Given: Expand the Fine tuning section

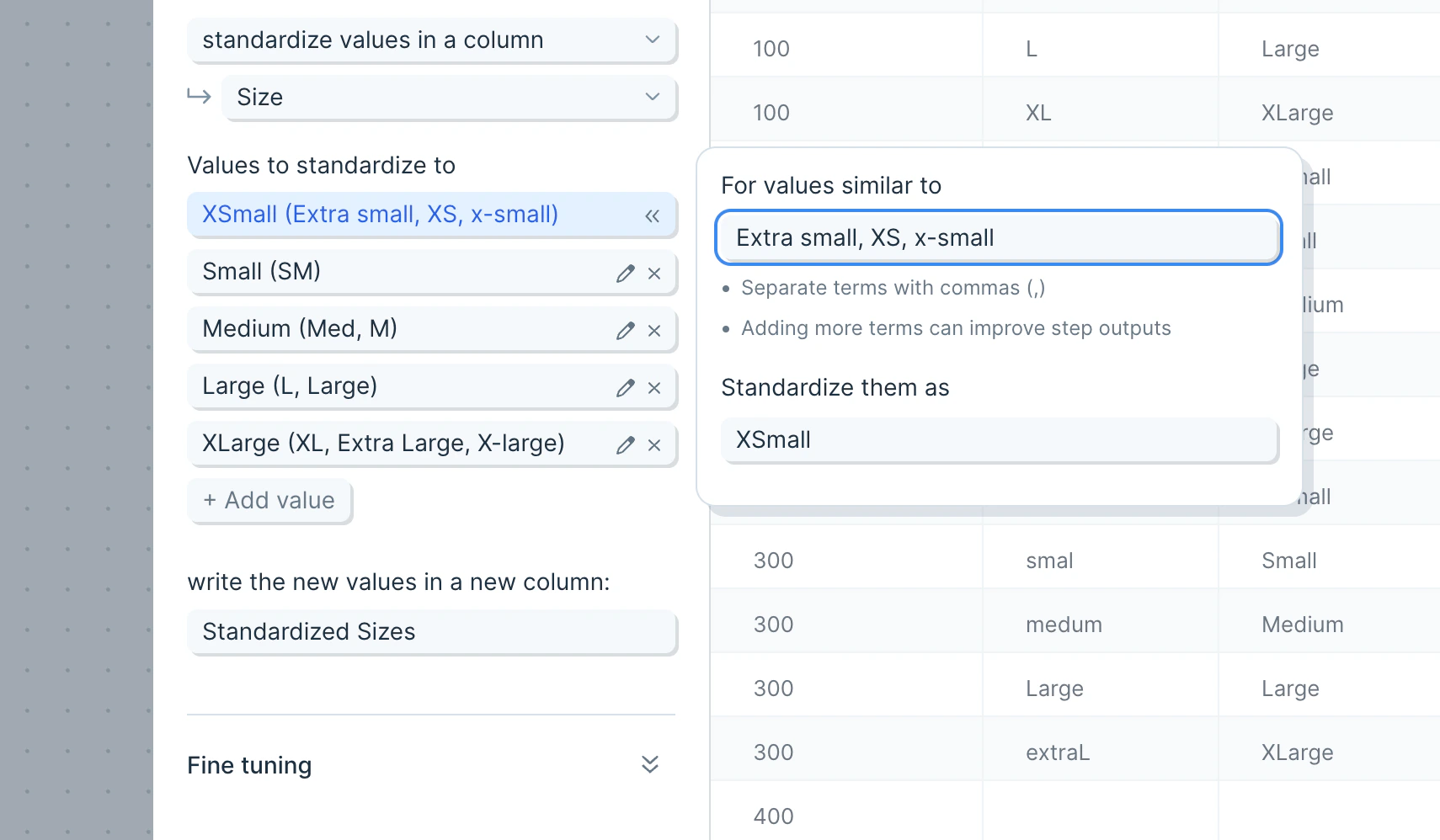Looking at the screenshot, I should tap(649, 764).
